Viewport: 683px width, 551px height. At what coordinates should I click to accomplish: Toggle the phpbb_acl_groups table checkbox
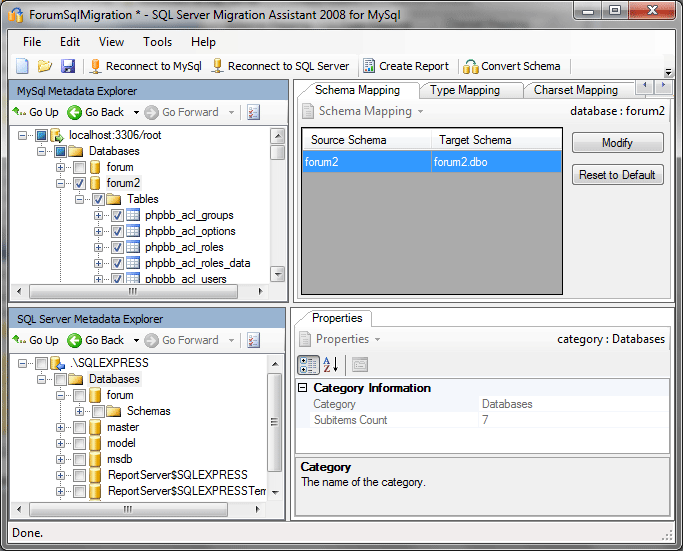click(118, 215)
